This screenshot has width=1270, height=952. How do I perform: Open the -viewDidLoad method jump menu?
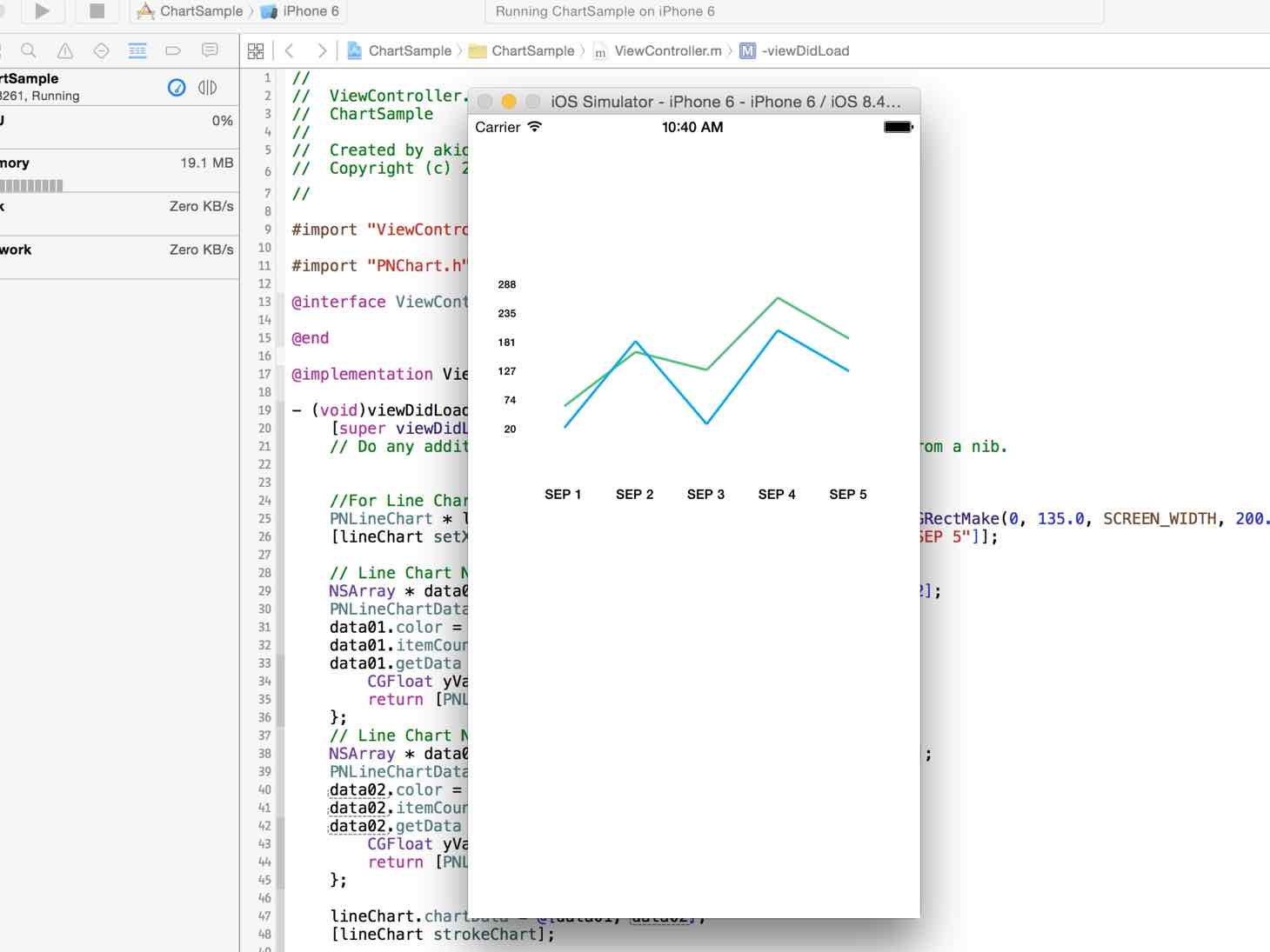point(794,51)
